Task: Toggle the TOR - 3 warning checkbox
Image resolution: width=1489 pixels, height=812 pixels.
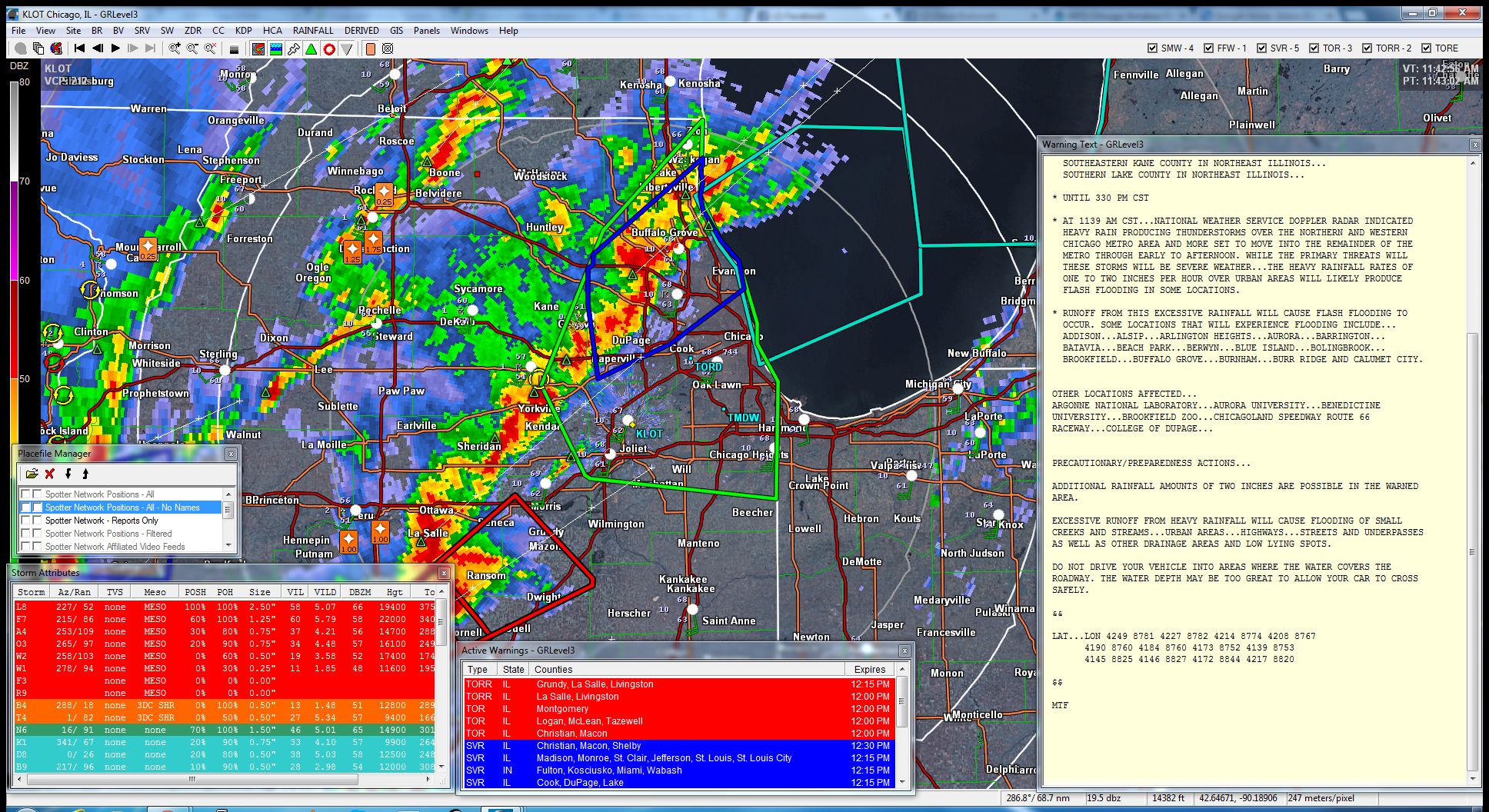Action: point(1314,48)
